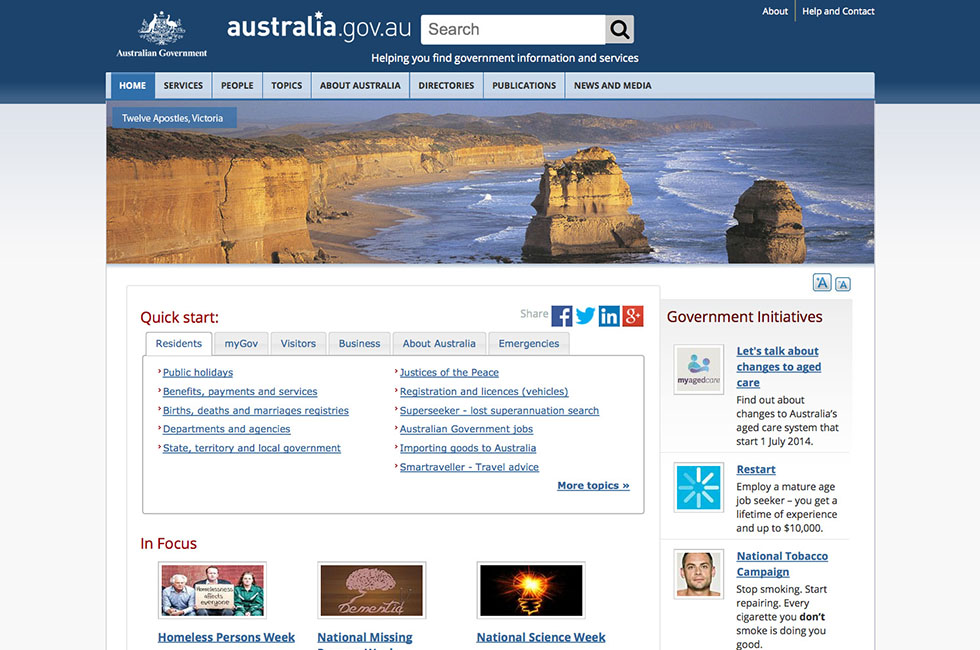This screenshot has width=980, height=650.
Task: Open the Help and Contact link
Action: (x=838, y=11)
